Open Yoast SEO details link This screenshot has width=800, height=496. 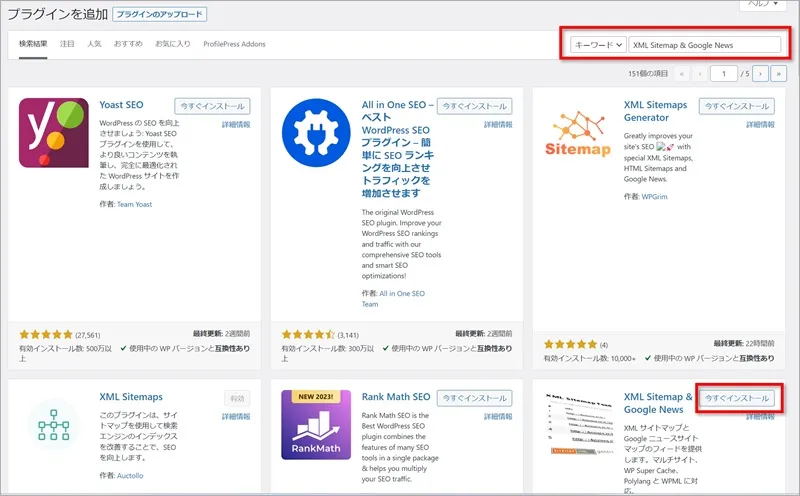pyautogui.click(x=236, y=125)
